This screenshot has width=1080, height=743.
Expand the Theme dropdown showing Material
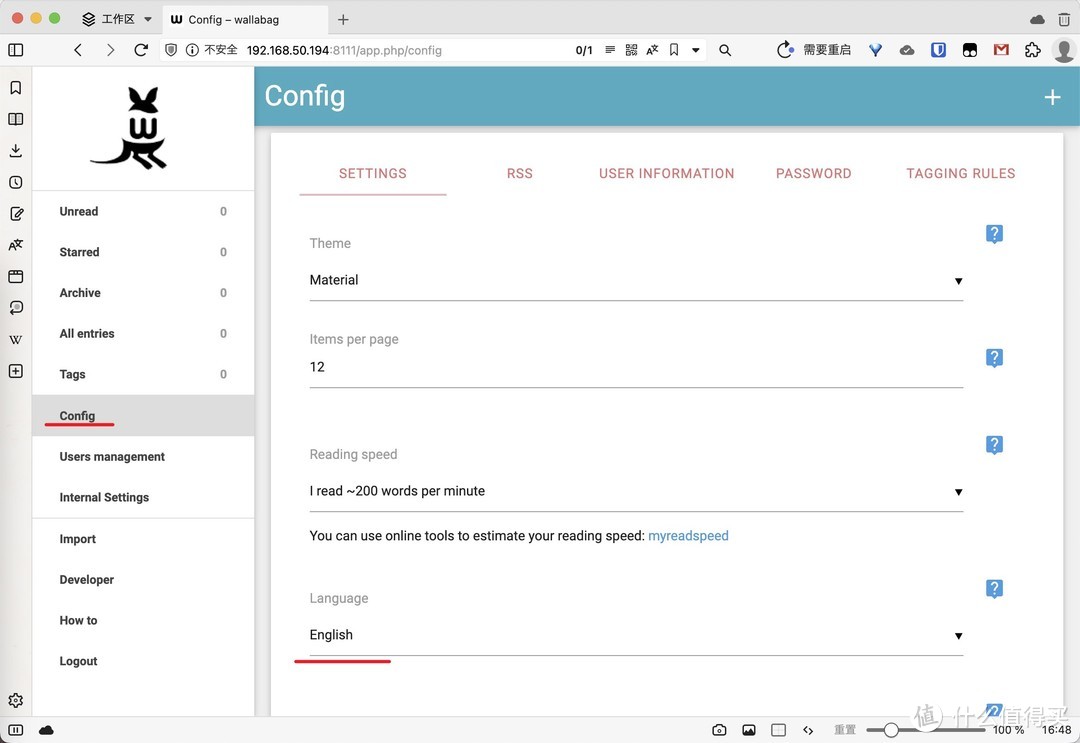(x=636, y=281)
